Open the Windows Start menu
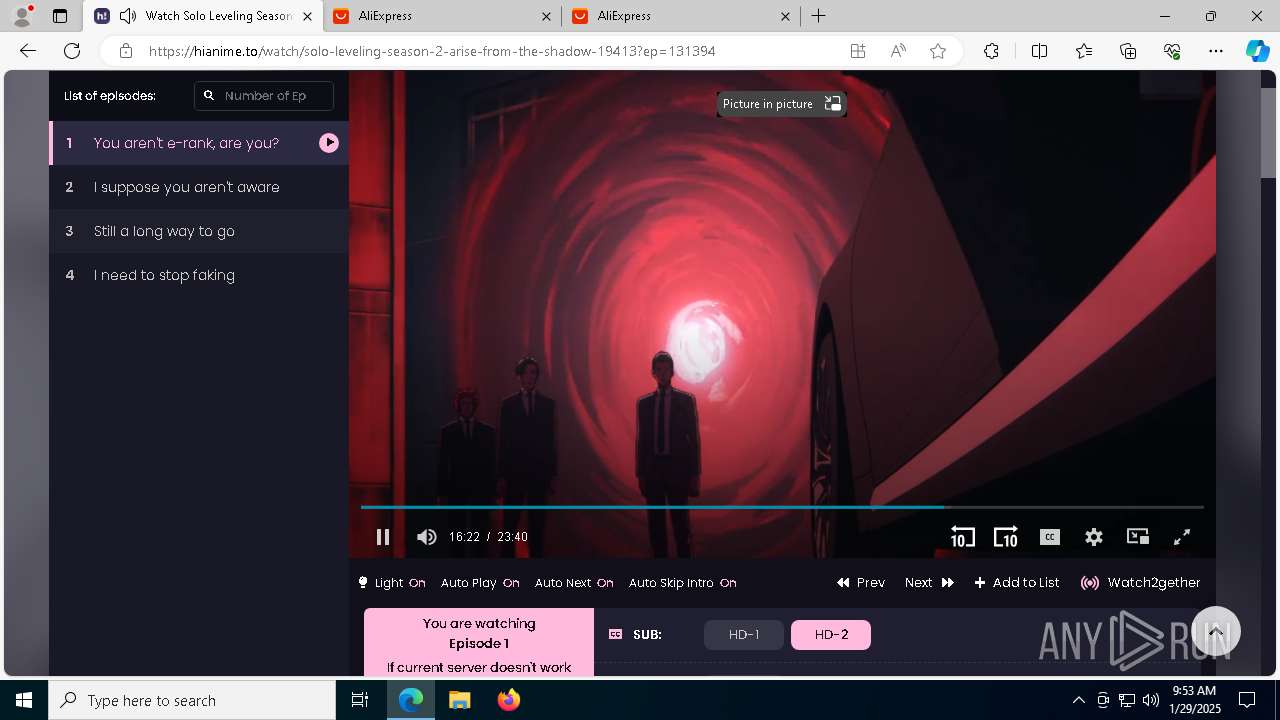1280x720 pixels. 24,700
